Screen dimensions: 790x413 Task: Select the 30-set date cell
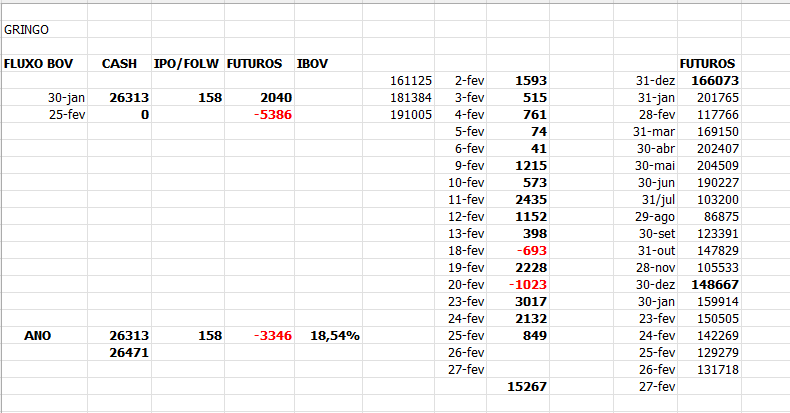click(x=645, y=234)
